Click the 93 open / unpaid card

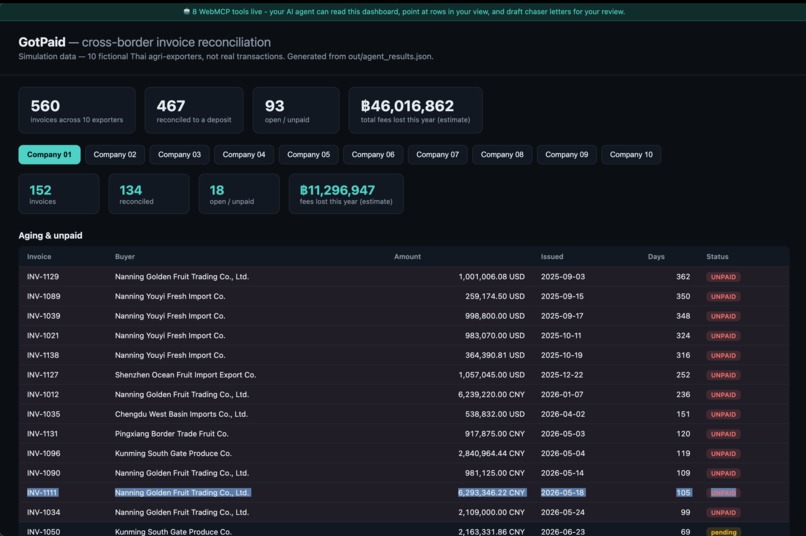pyautogui.click(x=296, y=110)
